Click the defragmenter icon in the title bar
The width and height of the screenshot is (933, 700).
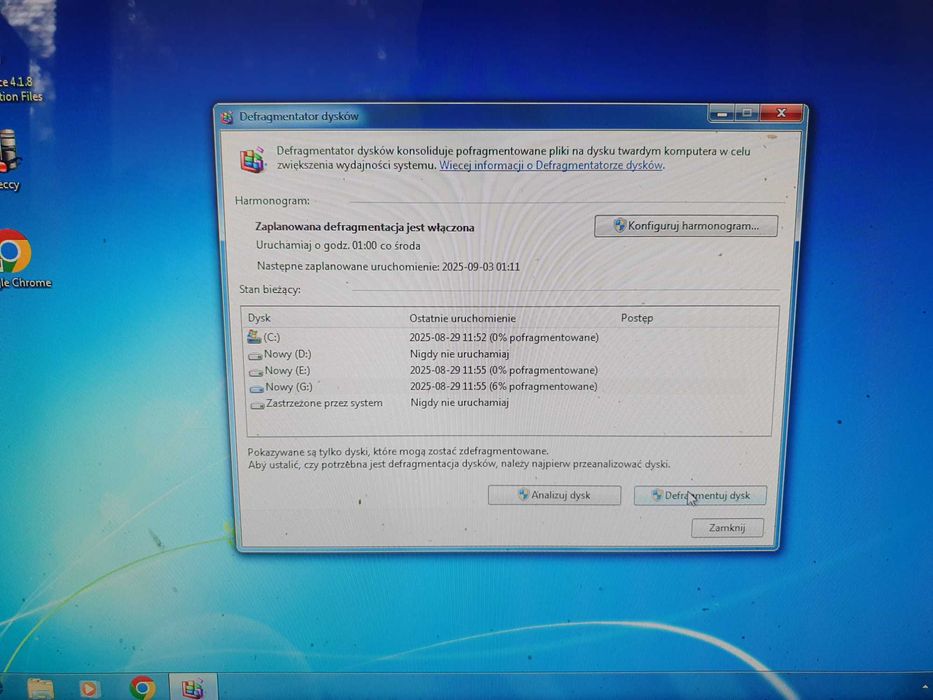227,117
